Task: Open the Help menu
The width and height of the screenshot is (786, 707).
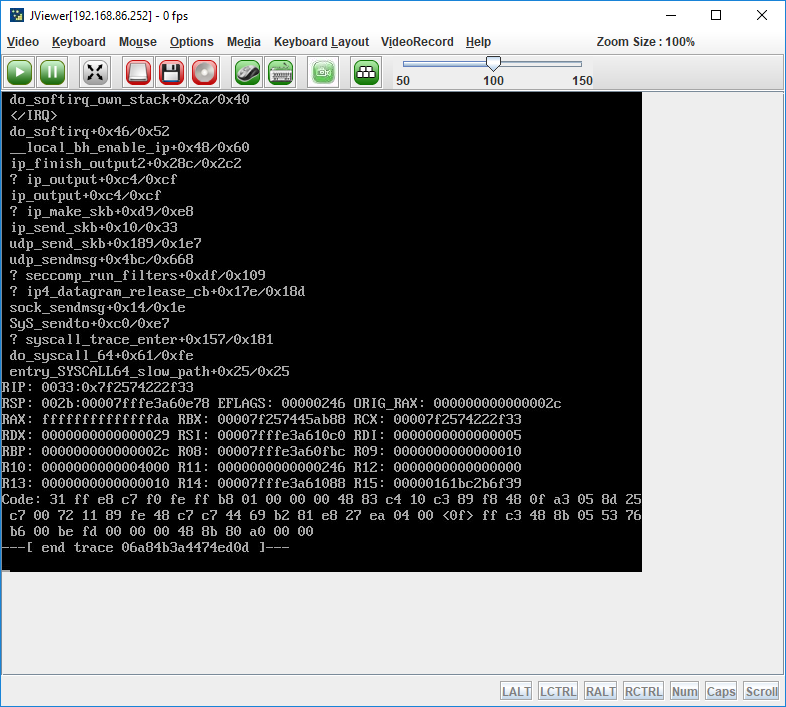Action: click(x=478, y=42)
